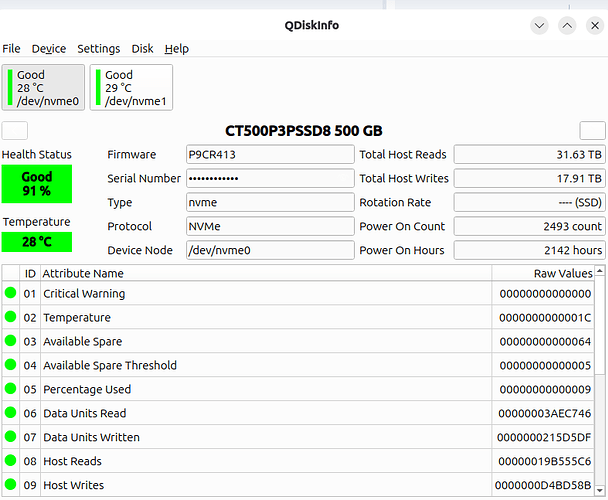Click raw value 000000215D5DF
Image resolution: width=608 pixels, height=500 pixels.
coord(544,438)
